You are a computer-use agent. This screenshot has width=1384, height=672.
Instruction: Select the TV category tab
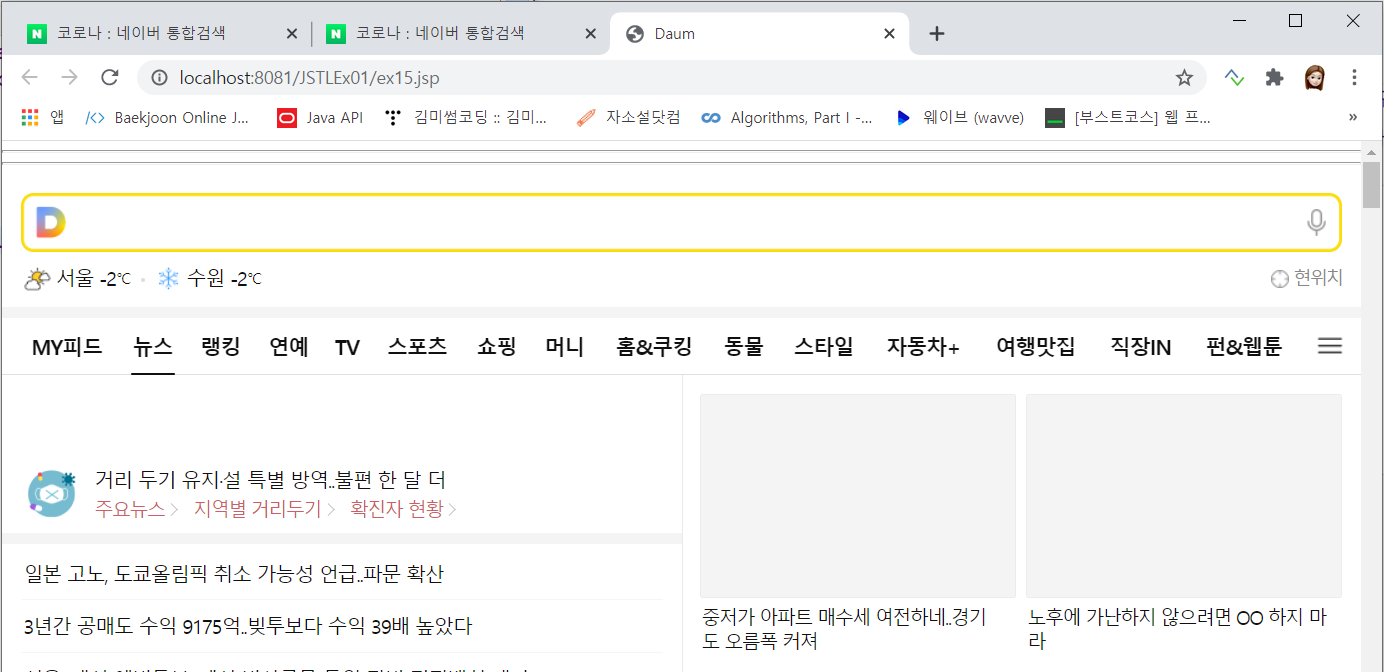[x=347, y=347]
